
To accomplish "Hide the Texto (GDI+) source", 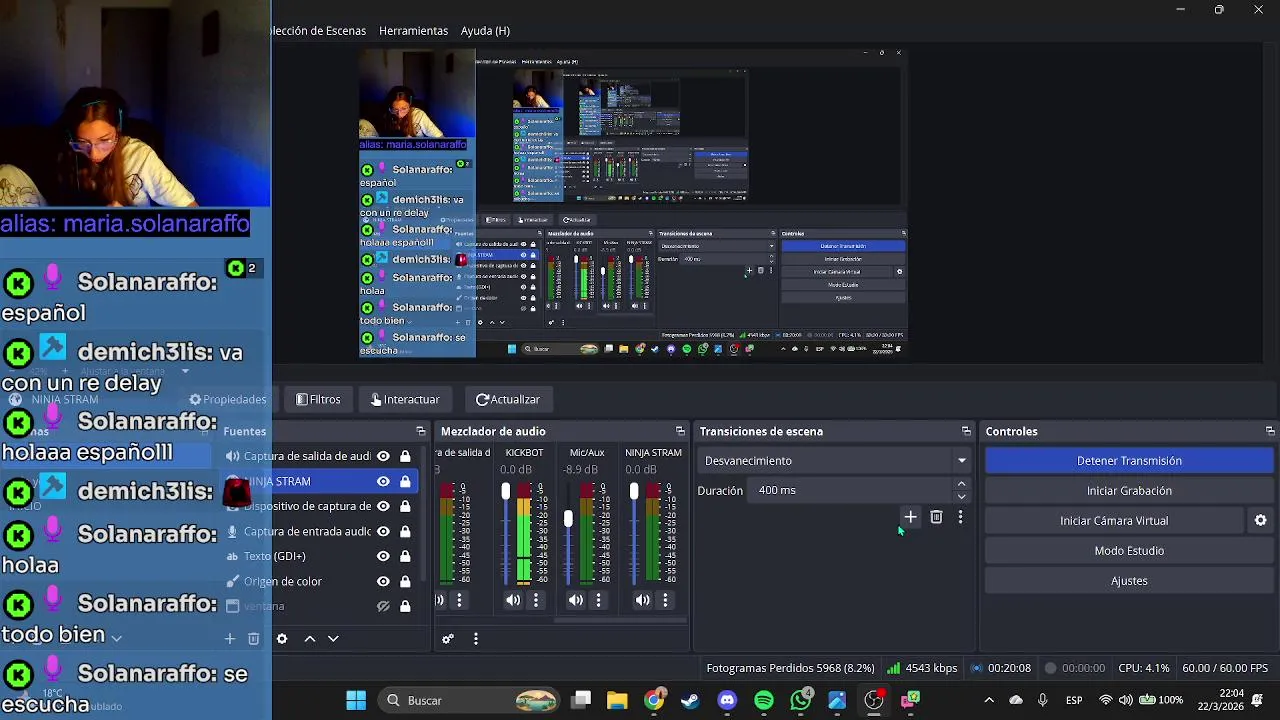I will tap(383, 556).
